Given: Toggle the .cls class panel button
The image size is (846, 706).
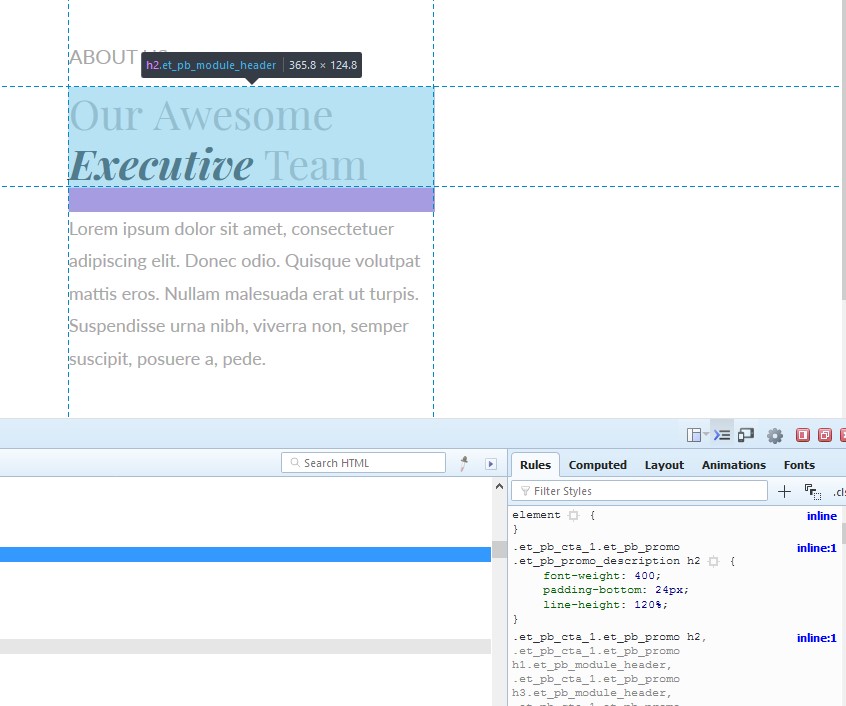Looking at the screenshot, I should pos(838,491).
